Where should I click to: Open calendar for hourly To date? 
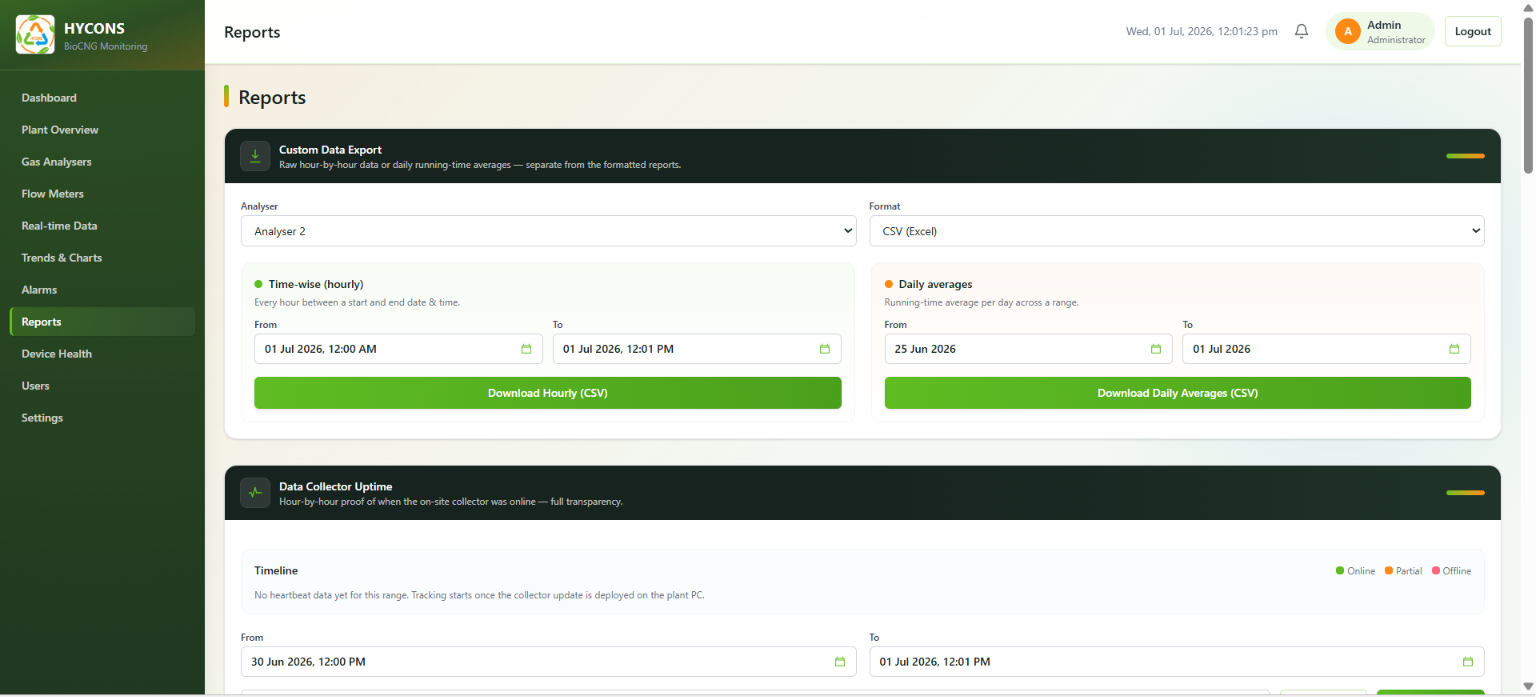coord(825,349)
